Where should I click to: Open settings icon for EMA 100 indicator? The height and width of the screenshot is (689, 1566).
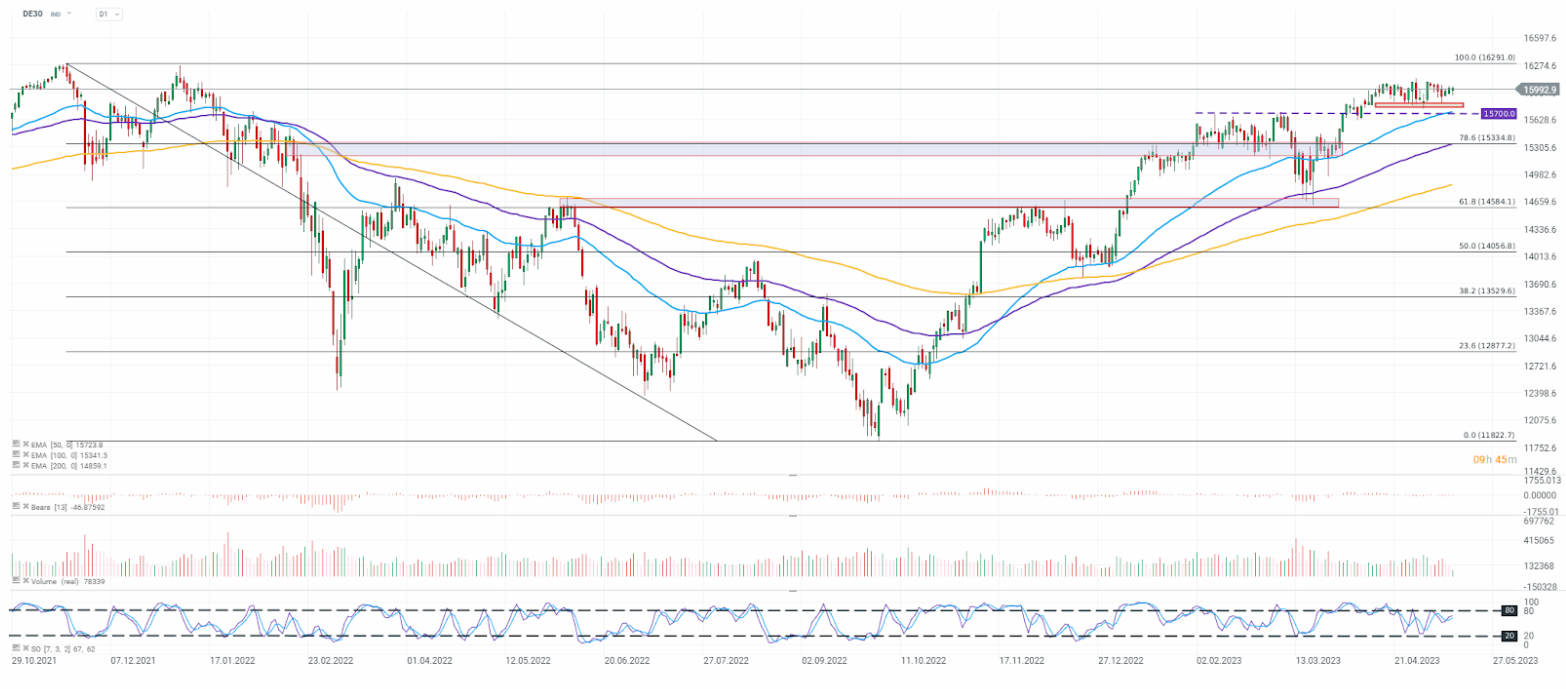tap(15, 455)
